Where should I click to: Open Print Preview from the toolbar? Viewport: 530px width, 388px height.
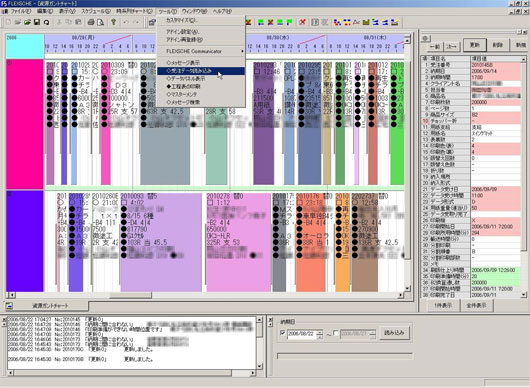[x=100, y=22]
